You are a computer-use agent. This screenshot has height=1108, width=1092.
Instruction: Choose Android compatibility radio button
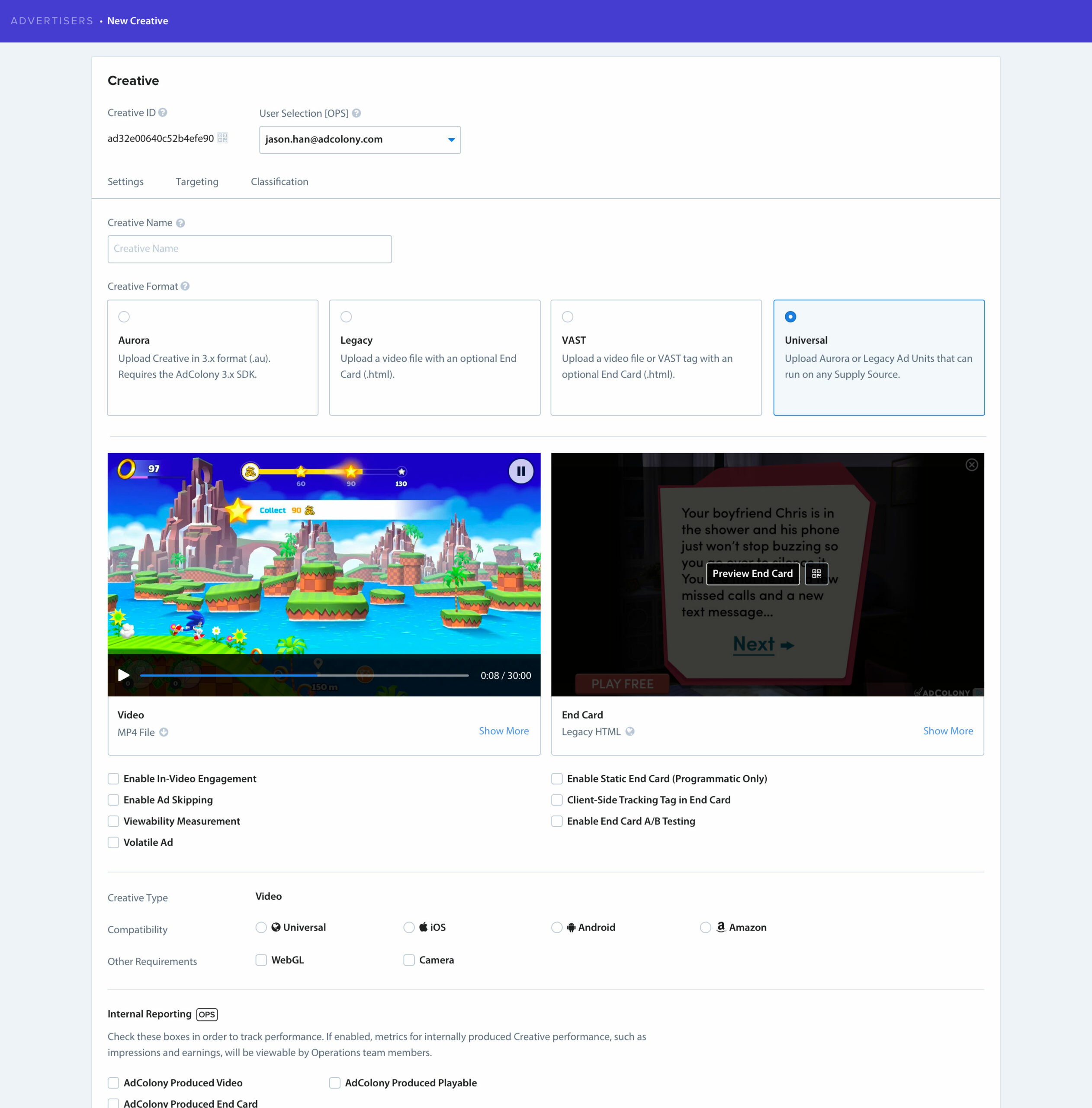tap(557, 928)
